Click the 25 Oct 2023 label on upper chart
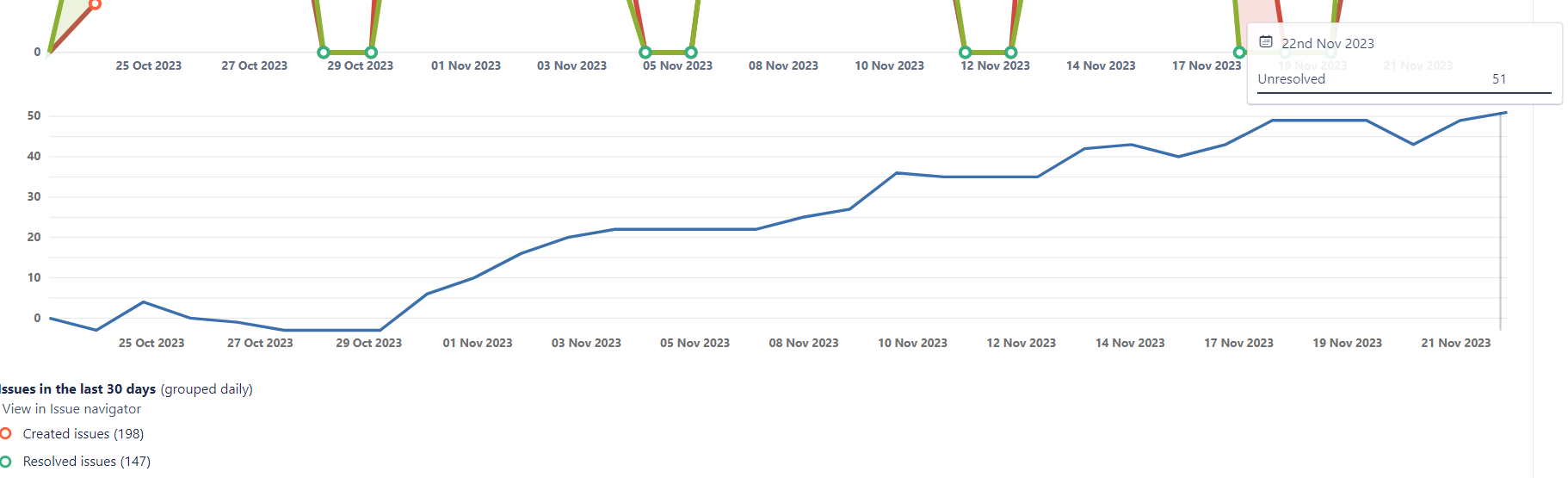Image resolution: width=1568 pixels, height=478 pixels. pyautogui.click(x=149, y=65)
